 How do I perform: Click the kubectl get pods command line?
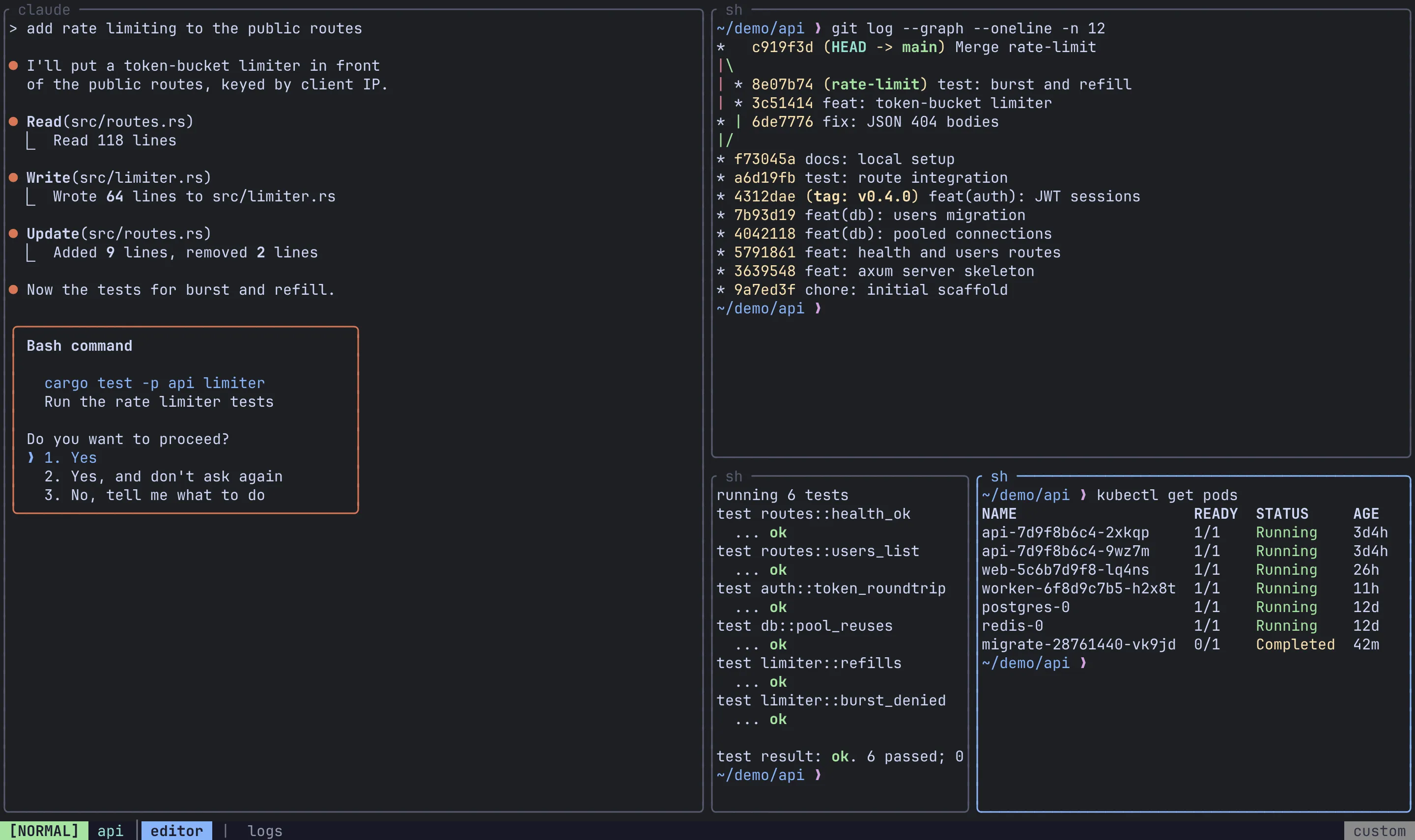pos(1109,495)
